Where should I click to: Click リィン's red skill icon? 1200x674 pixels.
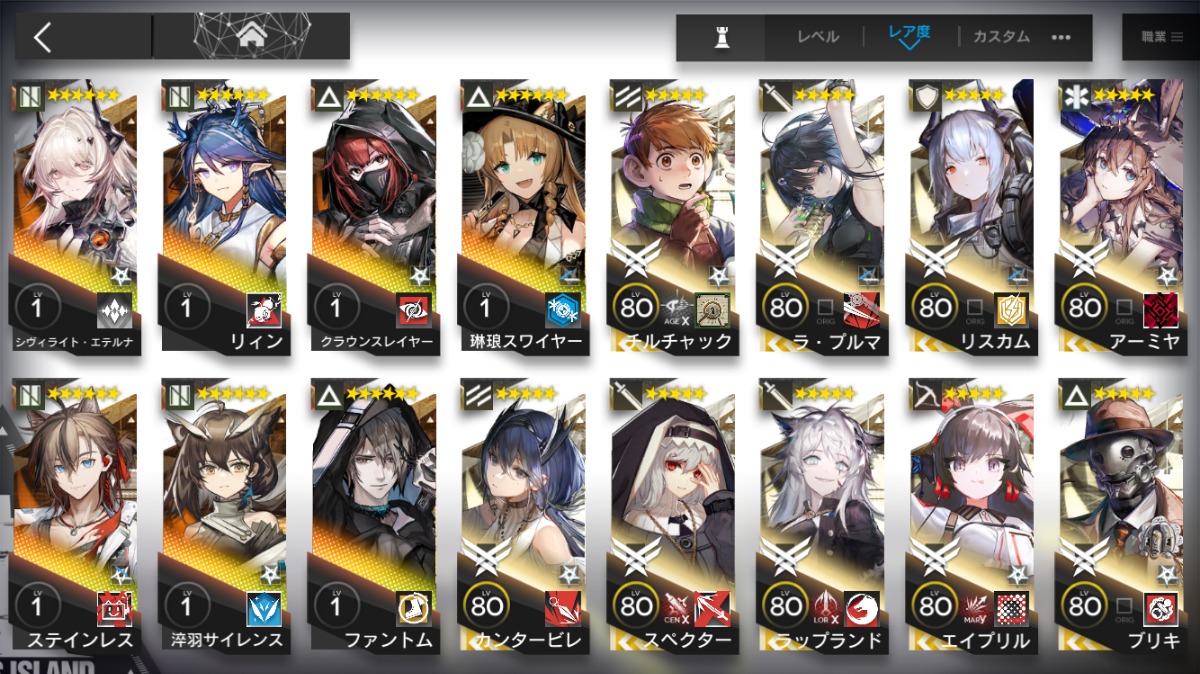264,310
